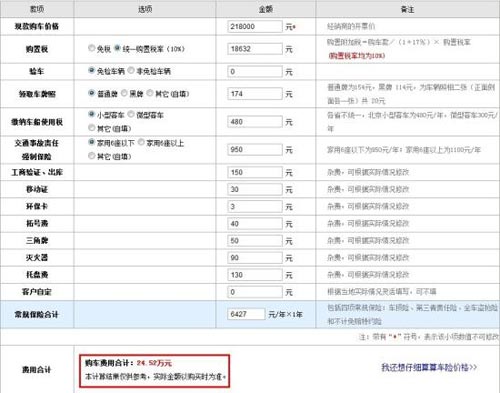Click the 客户自定 amount input

point(255,292)
